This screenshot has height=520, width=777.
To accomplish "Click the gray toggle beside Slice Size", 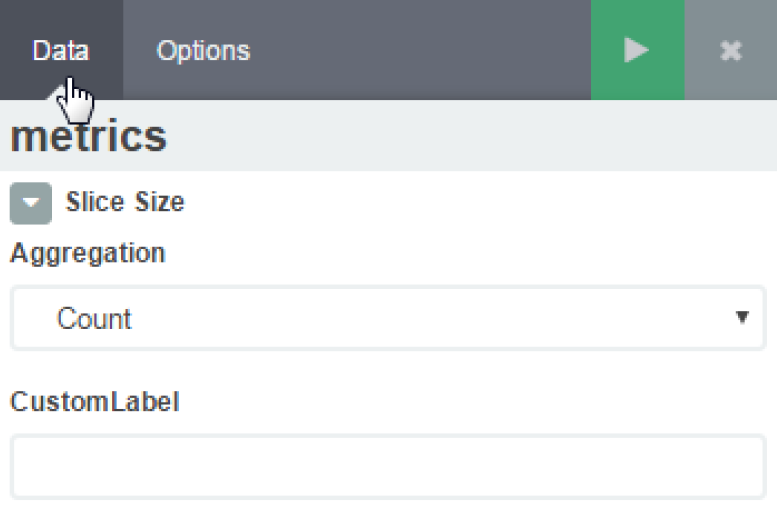I will (30, 203).
